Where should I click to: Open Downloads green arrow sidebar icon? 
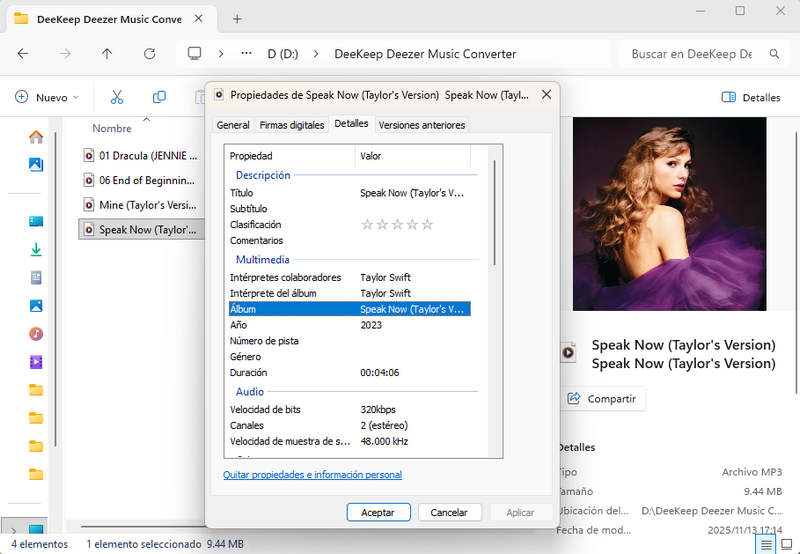point(36,249)
